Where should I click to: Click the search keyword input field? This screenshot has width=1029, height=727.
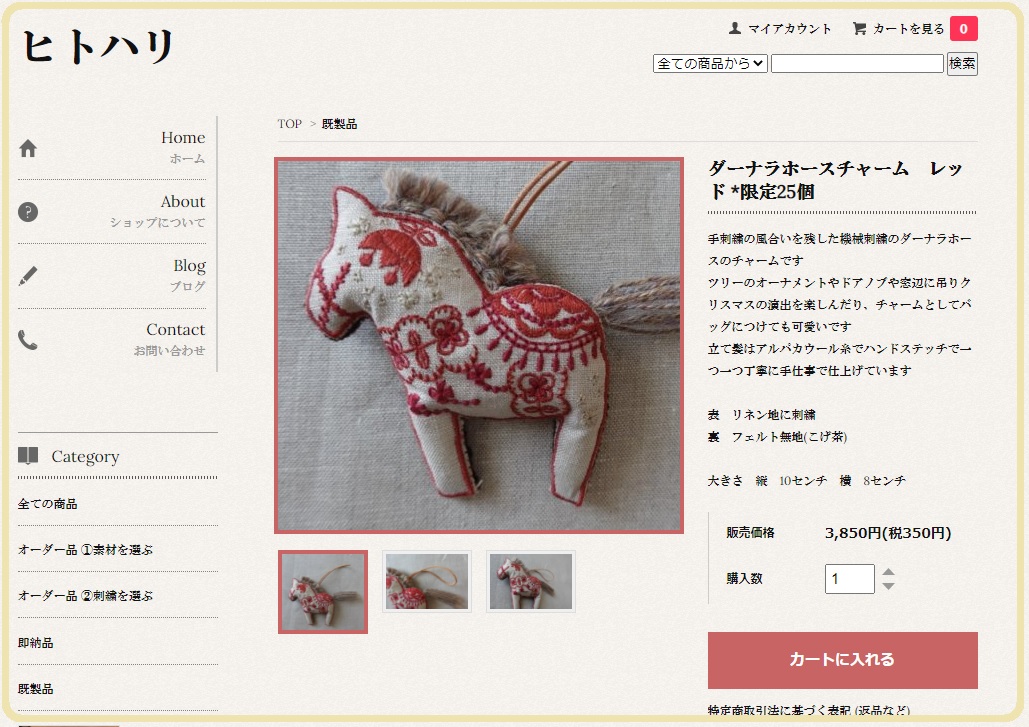coord(857,64)
